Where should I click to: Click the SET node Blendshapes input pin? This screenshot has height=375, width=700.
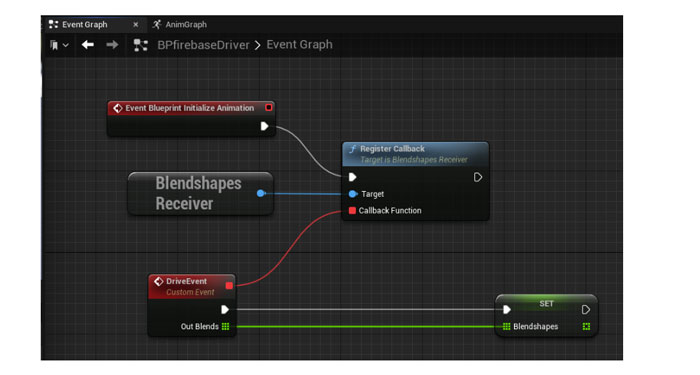[x=506, y=326]
